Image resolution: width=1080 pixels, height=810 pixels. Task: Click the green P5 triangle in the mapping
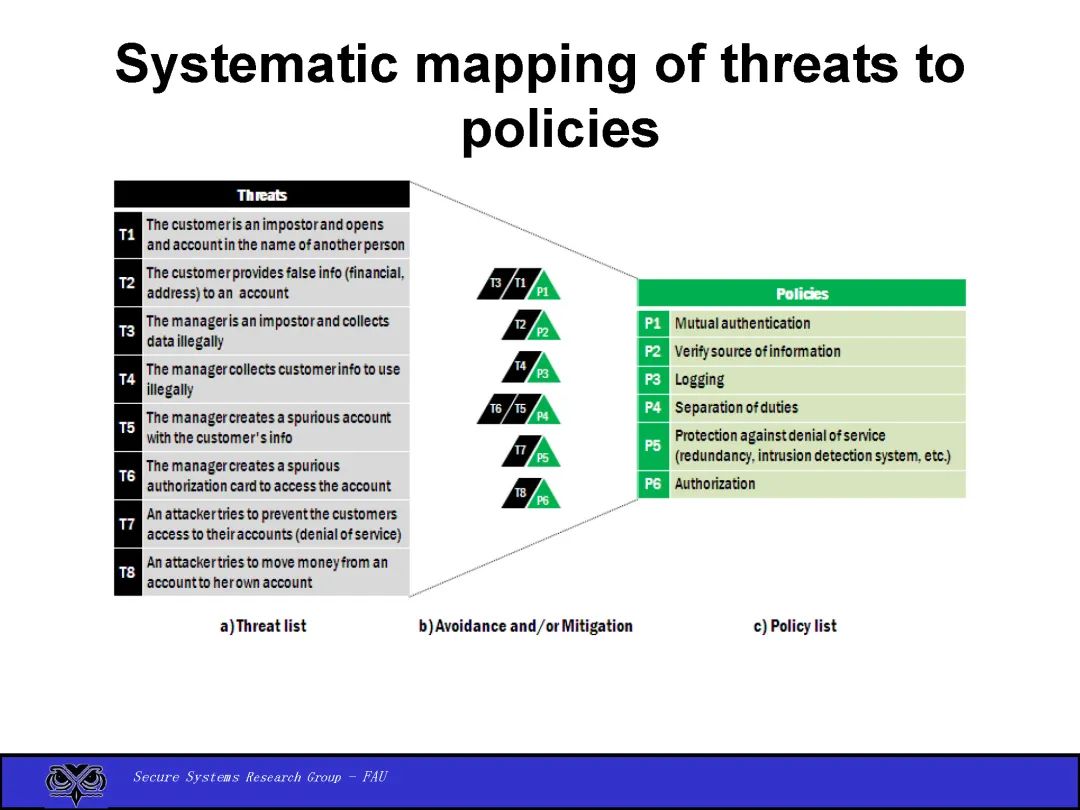[543, 454]
